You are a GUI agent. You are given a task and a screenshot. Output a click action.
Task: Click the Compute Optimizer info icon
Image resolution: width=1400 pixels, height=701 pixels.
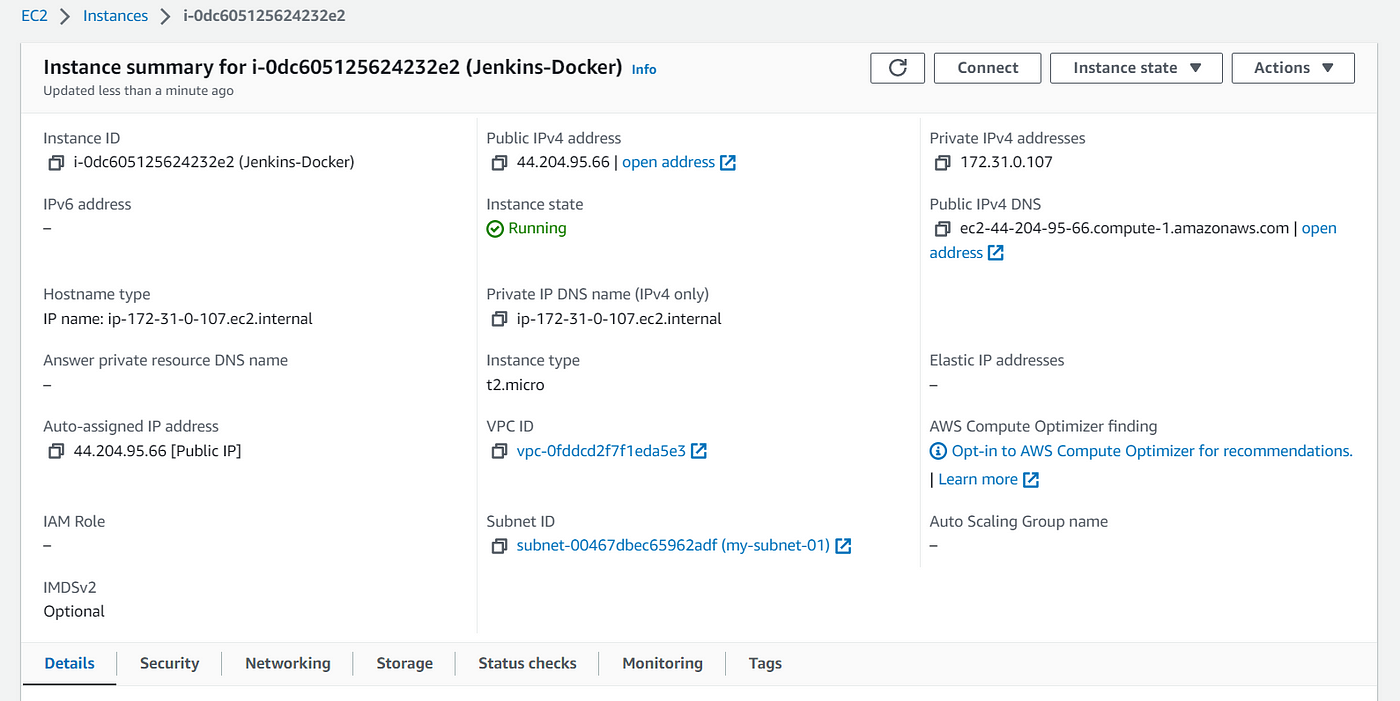(938, 451)
